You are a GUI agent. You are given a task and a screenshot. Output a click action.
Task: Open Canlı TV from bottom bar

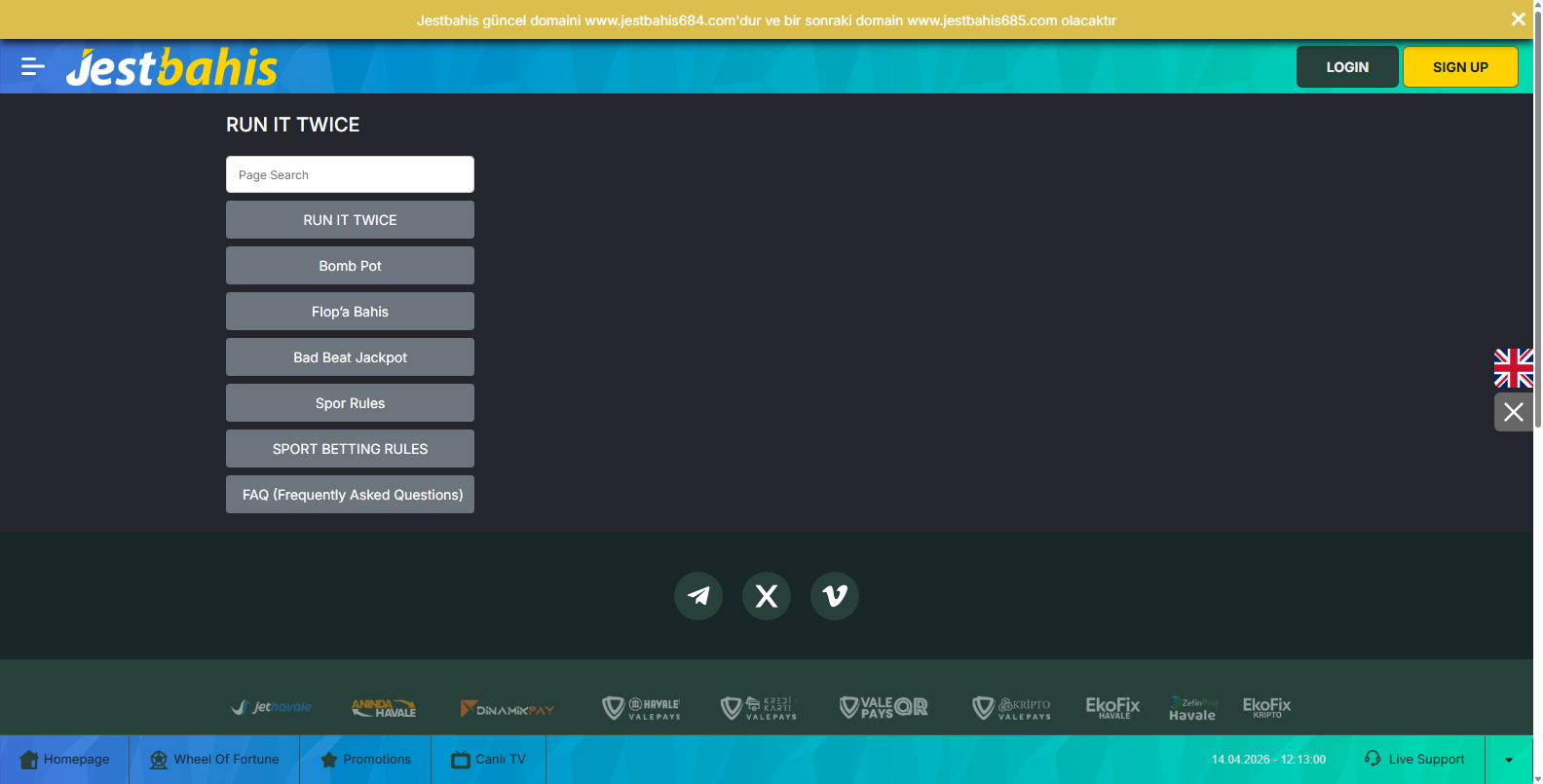pyautogui.click(x=488, y=760)
